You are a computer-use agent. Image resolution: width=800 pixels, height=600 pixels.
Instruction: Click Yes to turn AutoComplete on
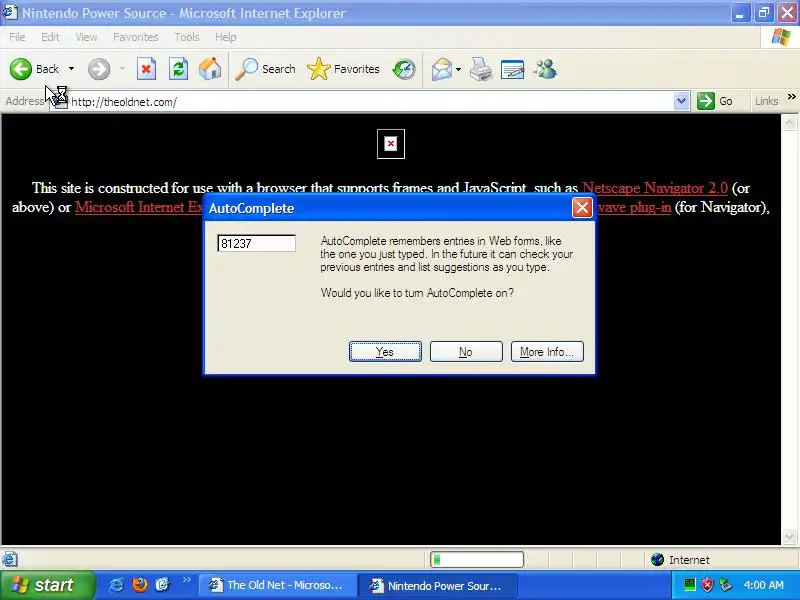(385, 352)
